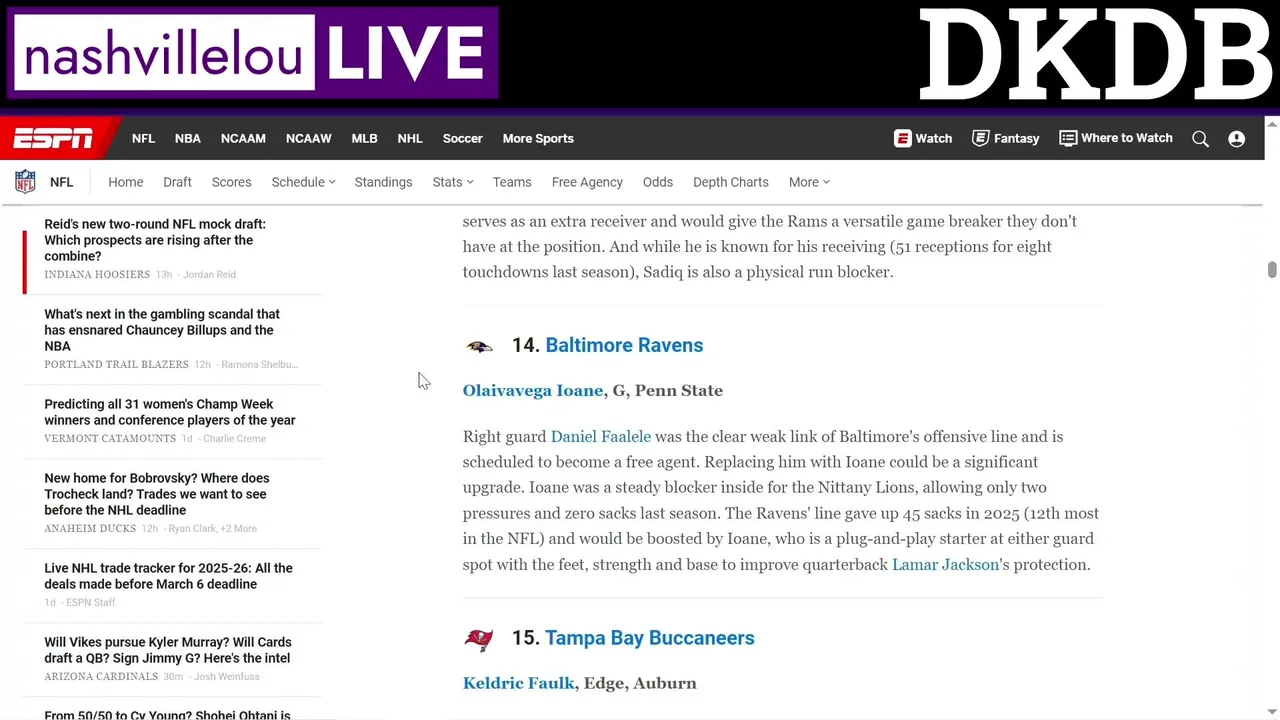1280x720 pixels.
Task: Expand the Stats dropdown
Action: coord(453,182)
